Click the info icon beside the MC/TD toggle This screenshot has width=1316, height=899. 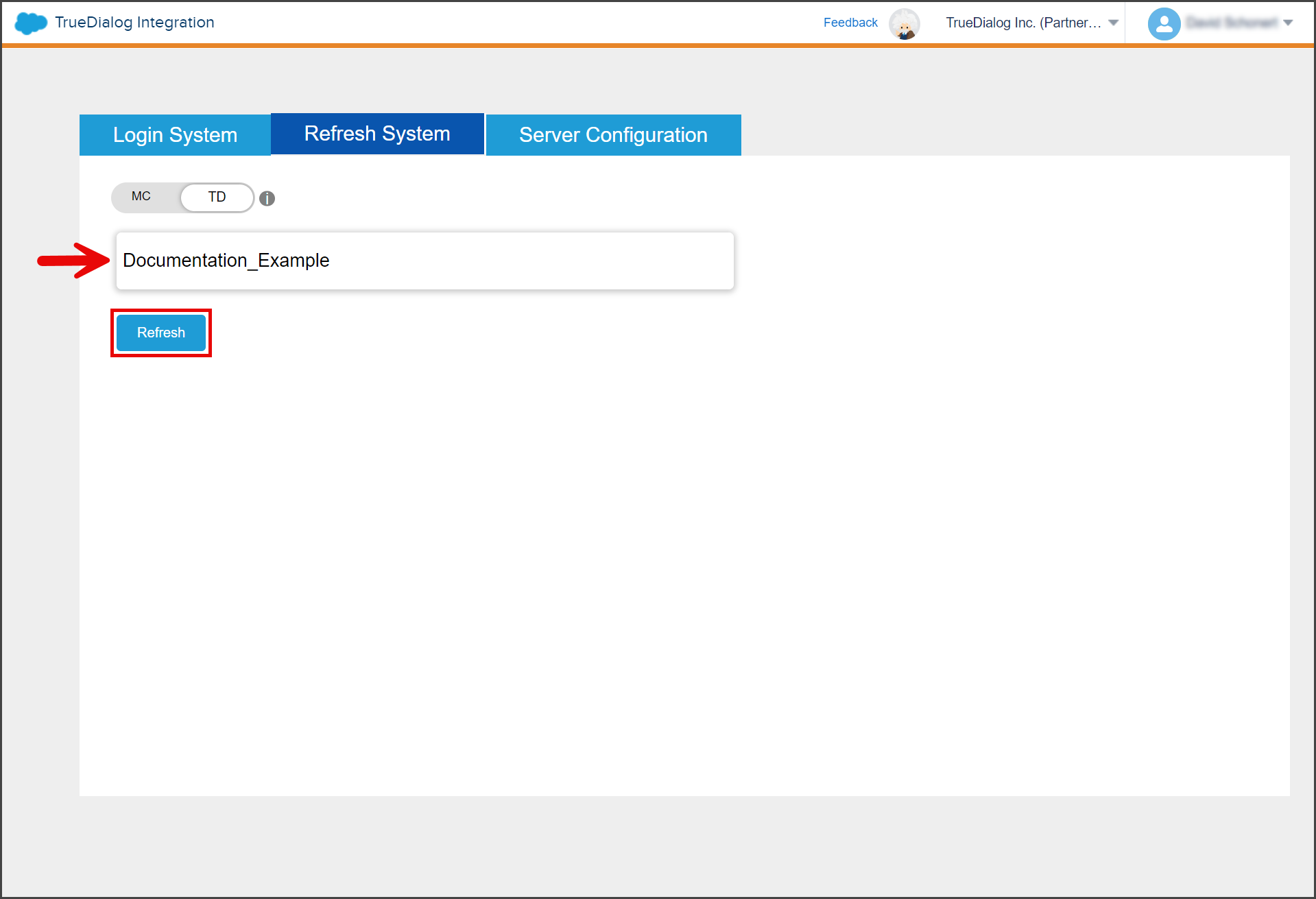pos(267,198)
